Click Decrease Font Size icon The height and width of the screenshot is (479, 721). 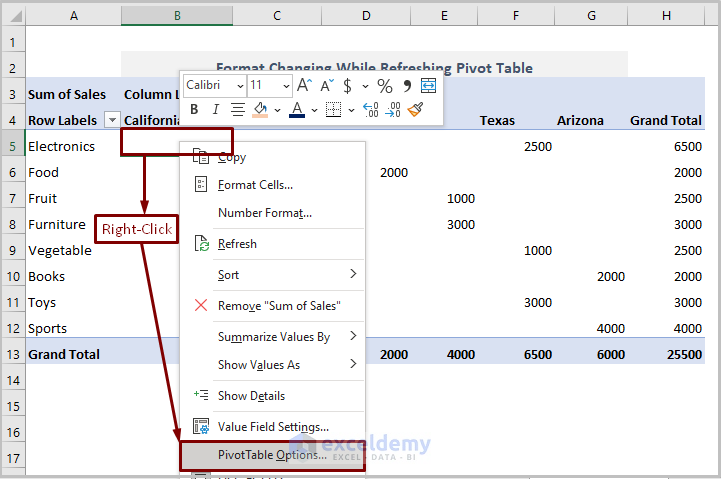(x=327, y=86)
